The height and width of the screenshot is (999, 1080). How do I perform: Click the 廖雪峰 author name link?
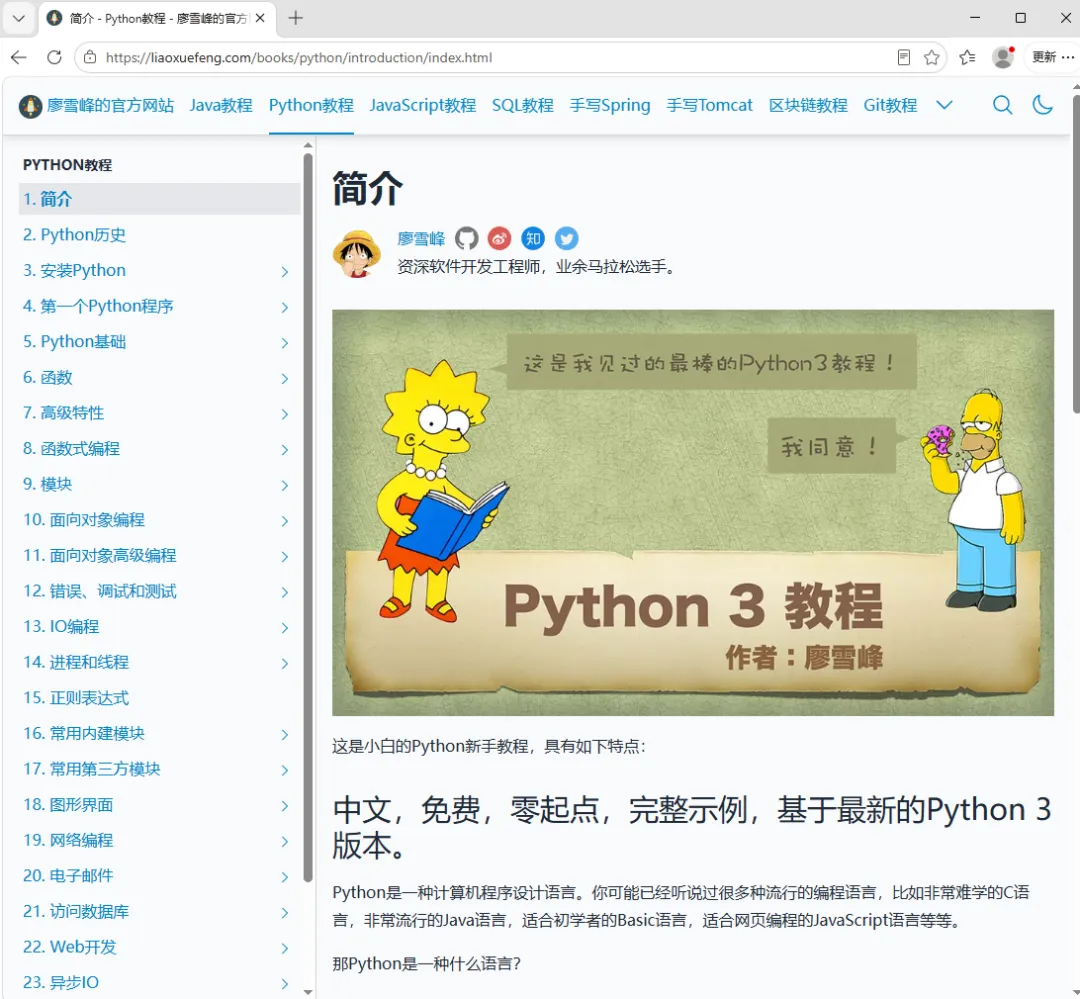[x=422, y=239]
